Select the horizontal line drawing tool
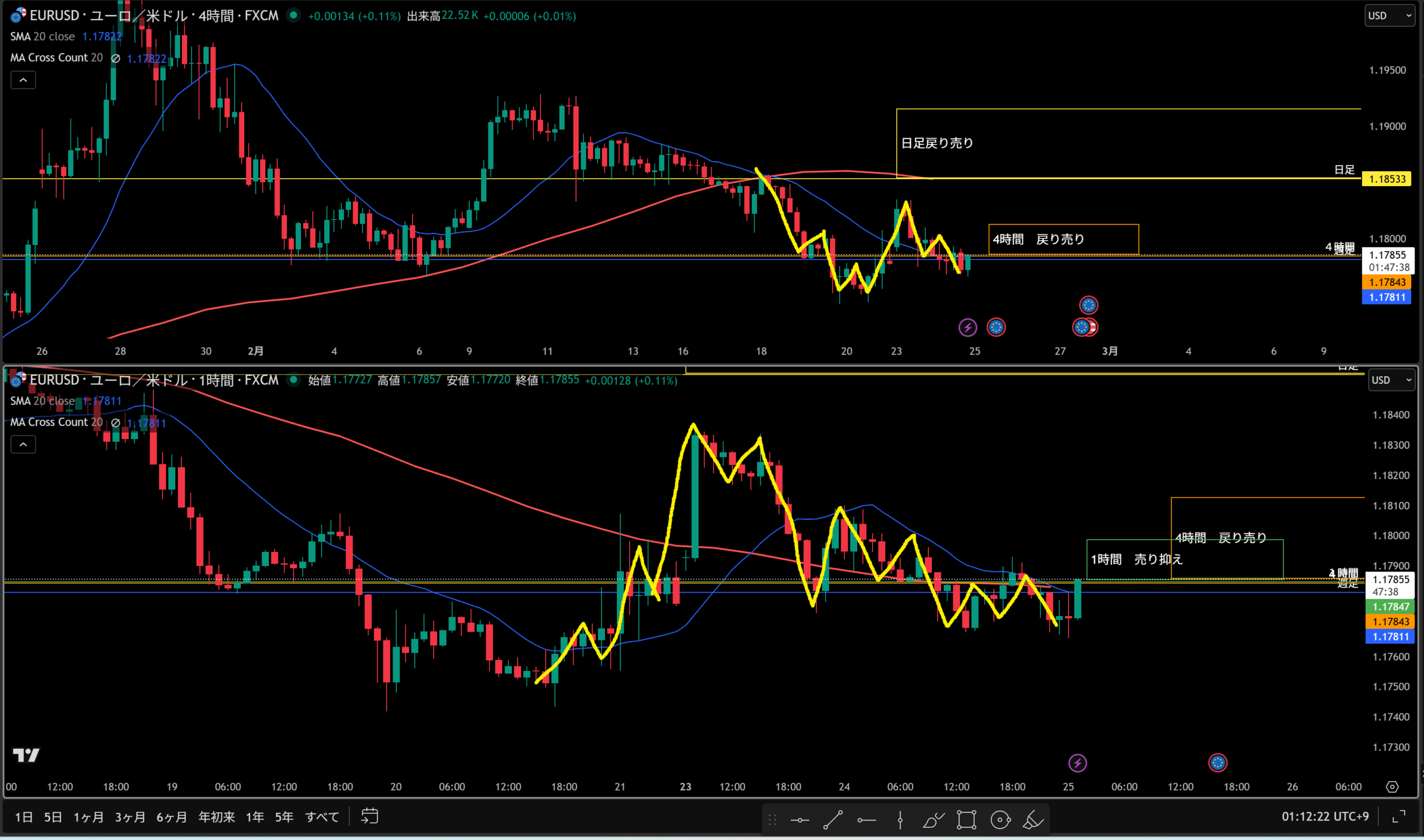The image size is (1424, 840). tap(799, 819)
